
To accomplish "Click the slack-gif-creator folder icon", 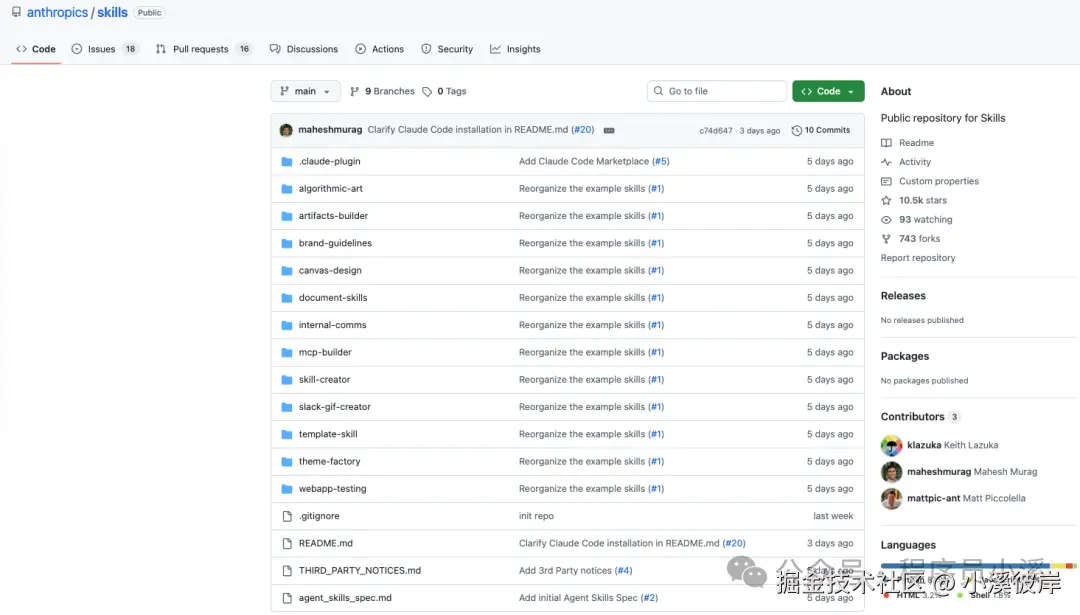I will 287,407.
